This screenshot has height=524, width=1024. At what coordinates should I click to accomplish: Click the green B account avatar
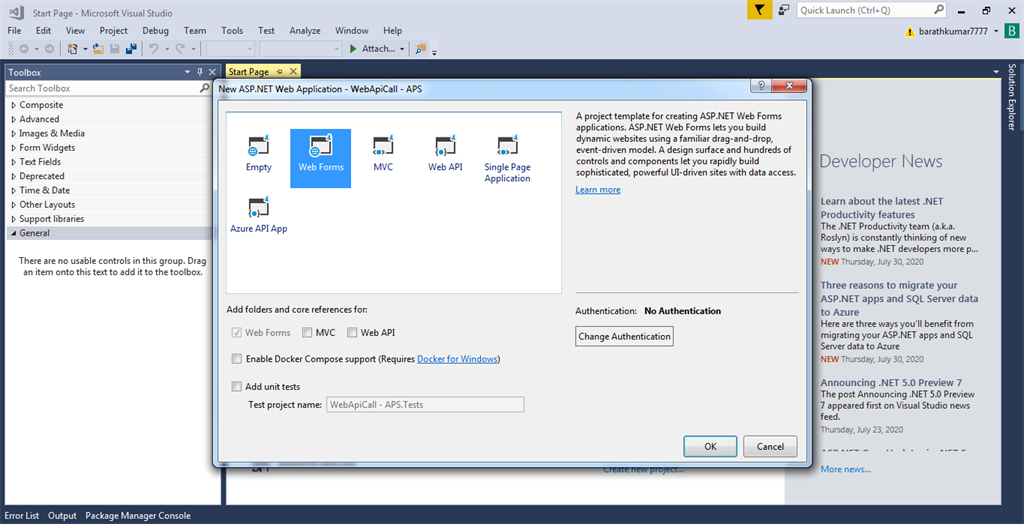pos(1011,31)
